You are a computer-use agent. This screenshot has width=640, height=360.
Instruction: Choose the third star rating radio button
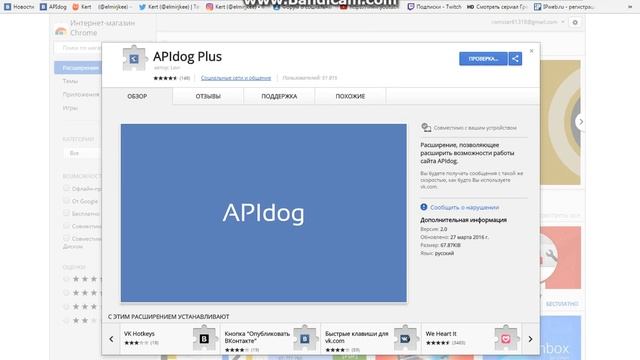(66, 307)
